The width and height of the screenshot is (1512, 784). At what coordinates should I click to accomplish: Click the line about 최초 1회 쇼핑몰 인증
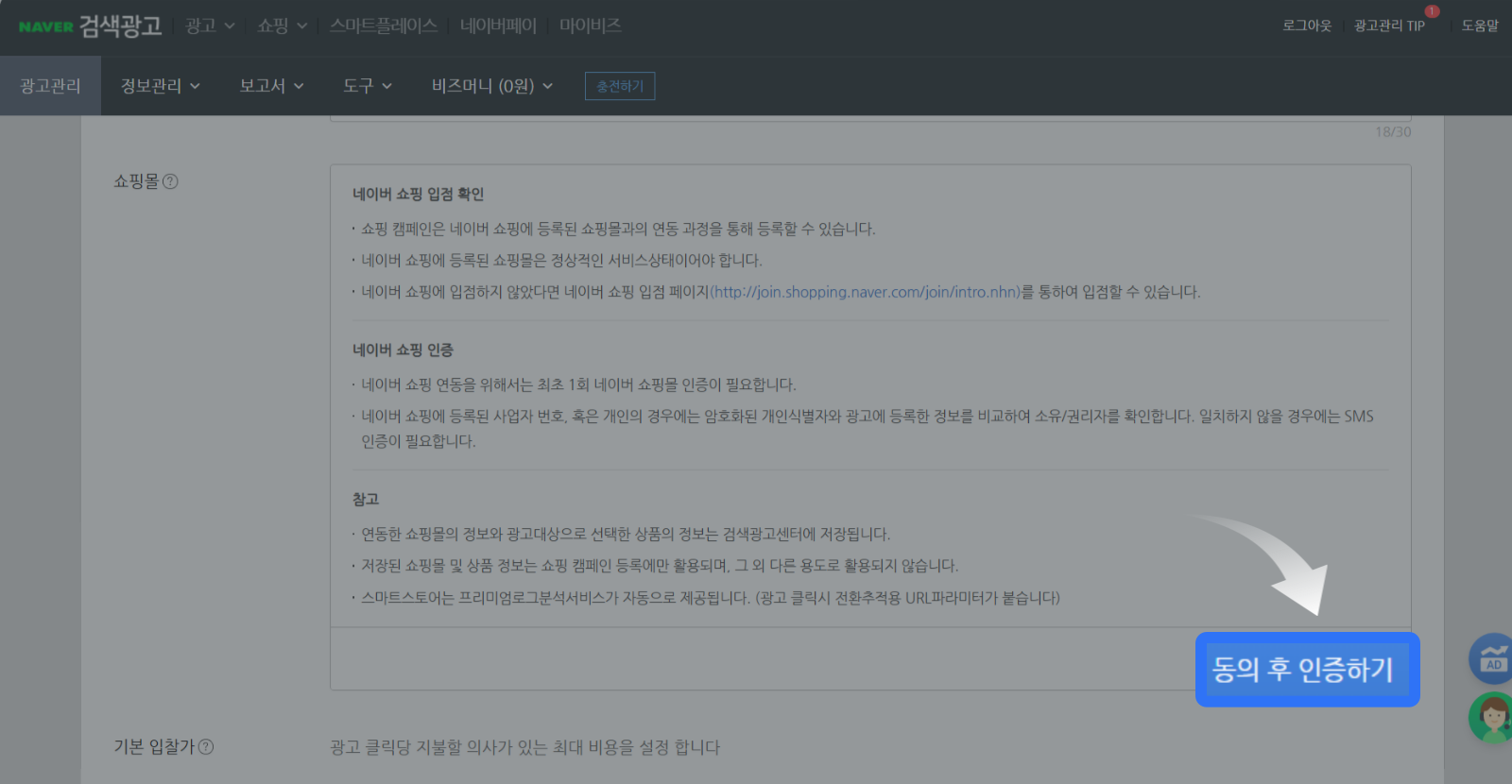[578, 384]
